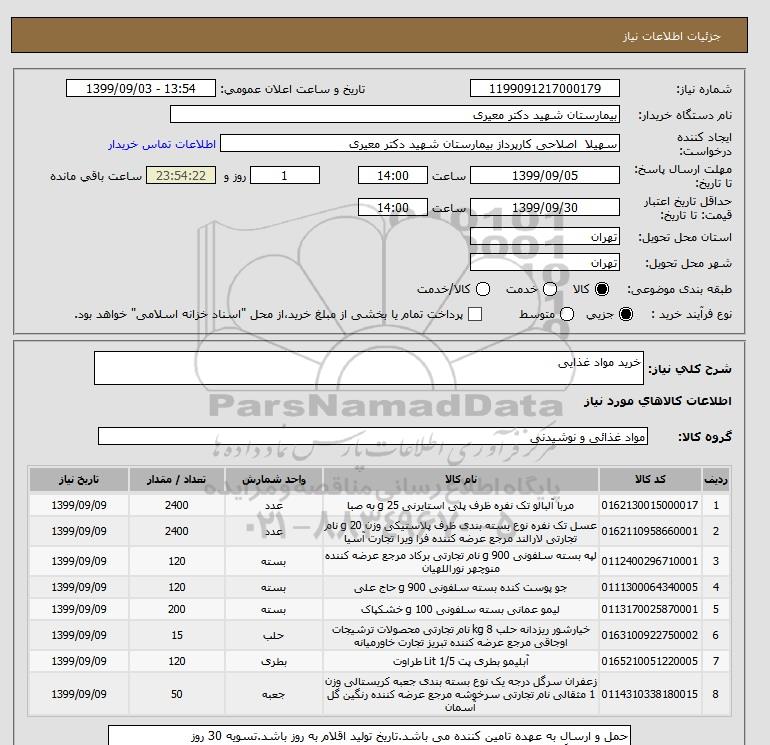The image size is (770, 745).
Task: Click the deadline hour field beside 1399/09/05
Action: 393,175
